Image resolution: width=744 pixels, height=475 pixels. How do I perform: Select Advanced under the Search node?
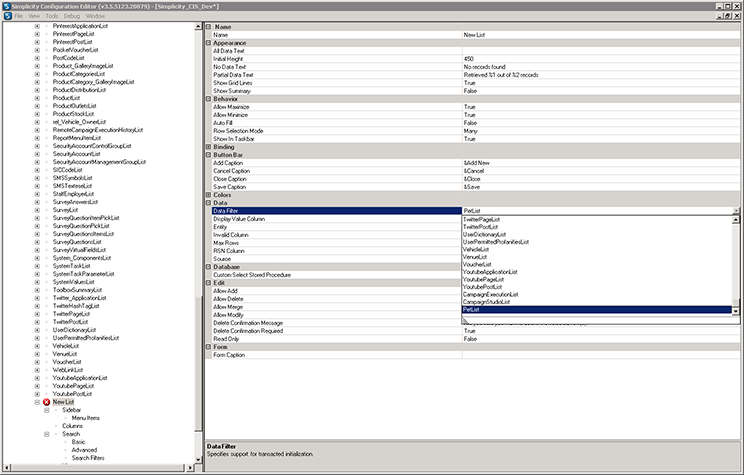(x=84, y=450)
